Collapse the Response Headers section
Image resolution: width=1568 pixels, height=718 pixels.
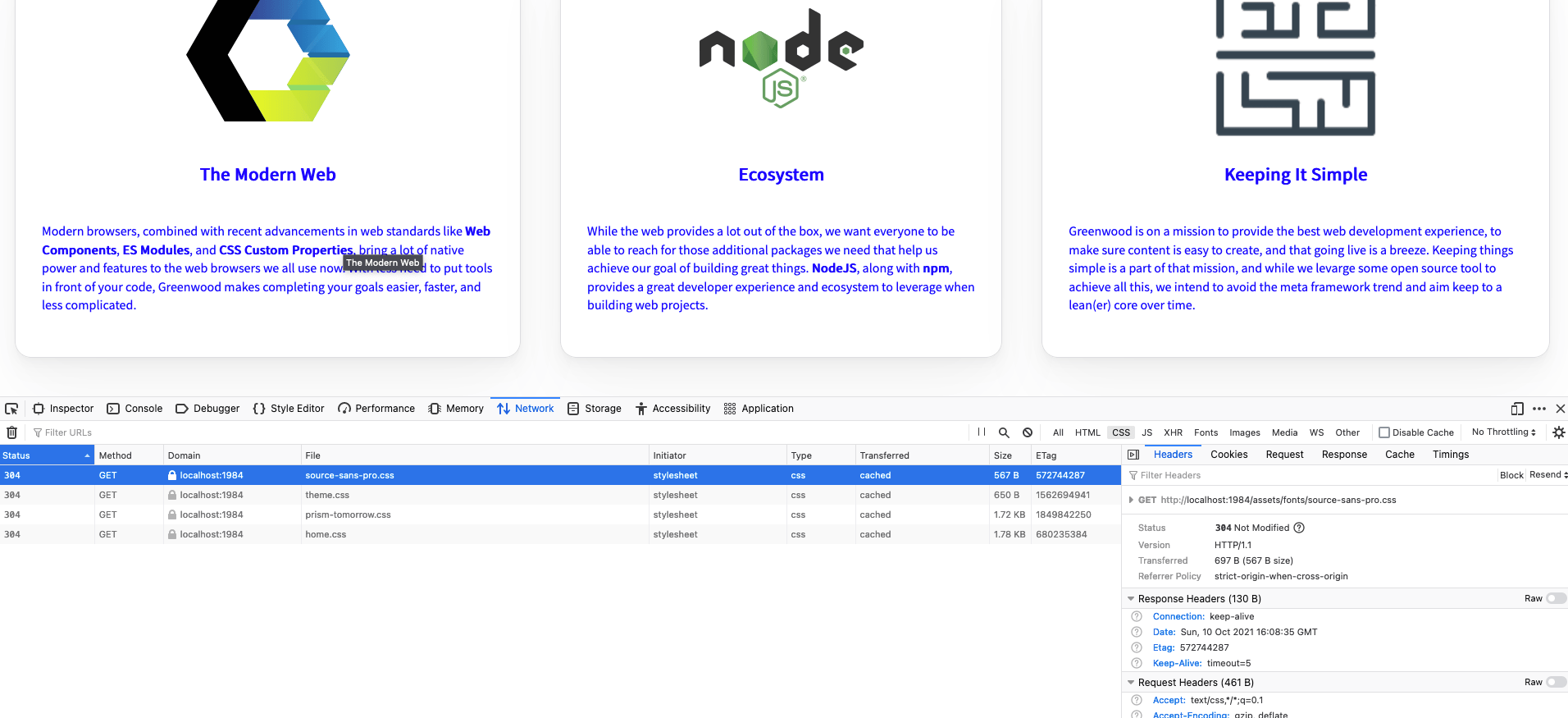click(x=1132, y=599)
